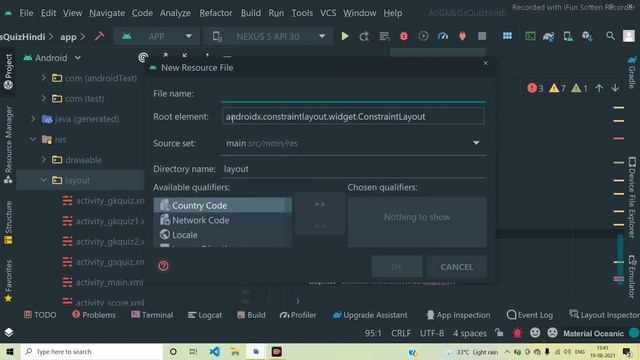The height and width of the screenshot is (360, 640).
Task: Expand the com (androidTest) folder
Action: pyautogui.click(x=43, y=78)
